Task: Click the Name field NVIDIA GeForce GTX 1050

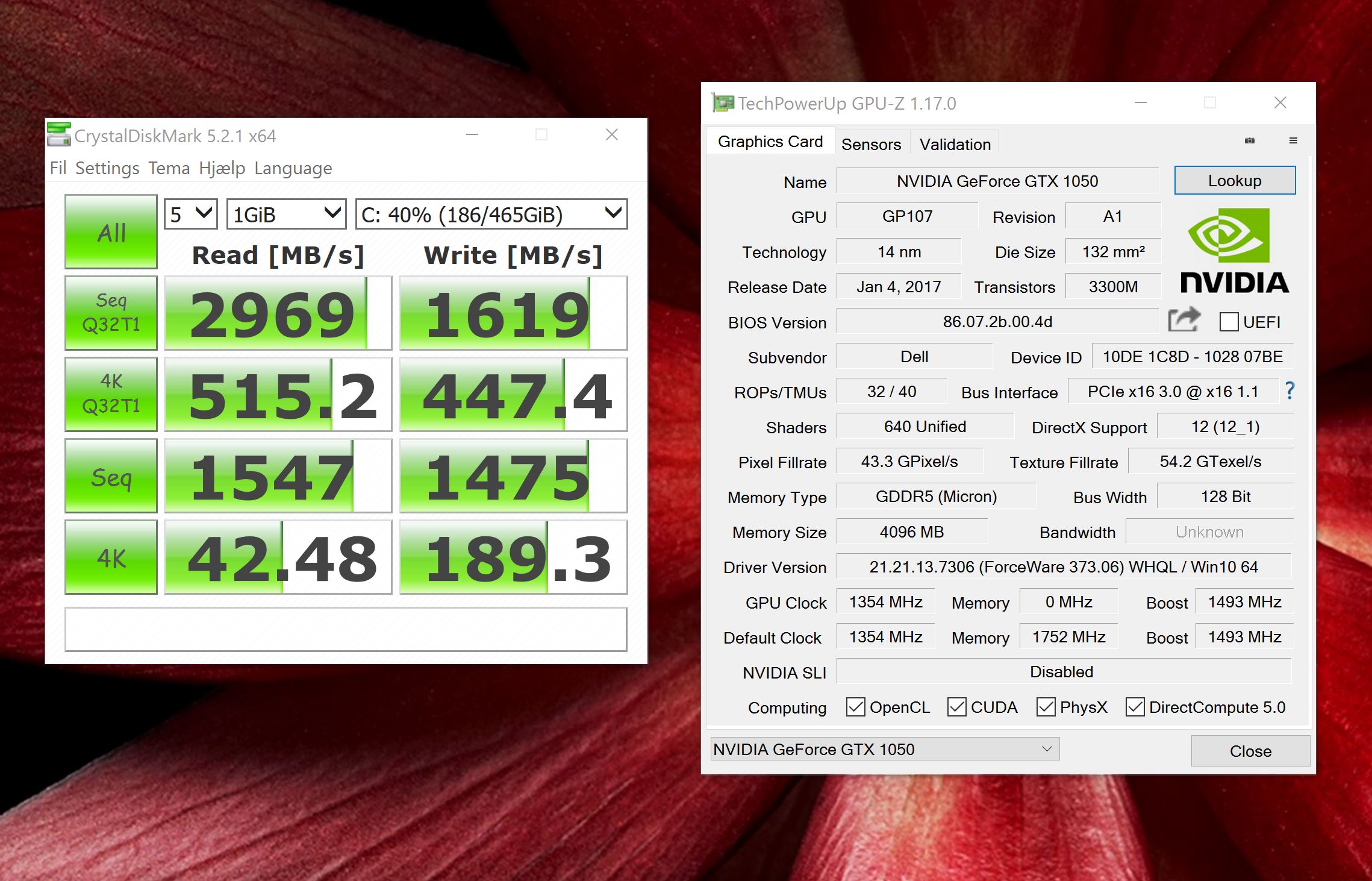Action: pos(997,181)
